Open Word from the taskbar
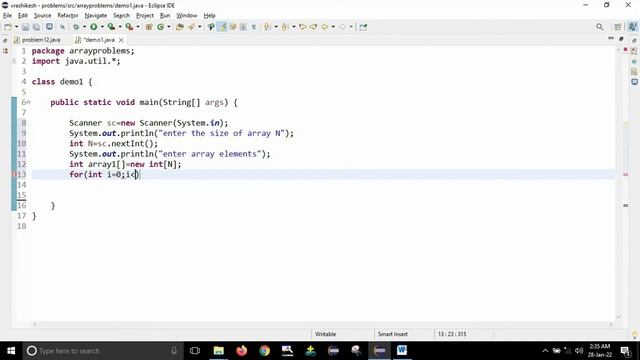This screenshot has width=640, height=360. (x=402, y=351)
